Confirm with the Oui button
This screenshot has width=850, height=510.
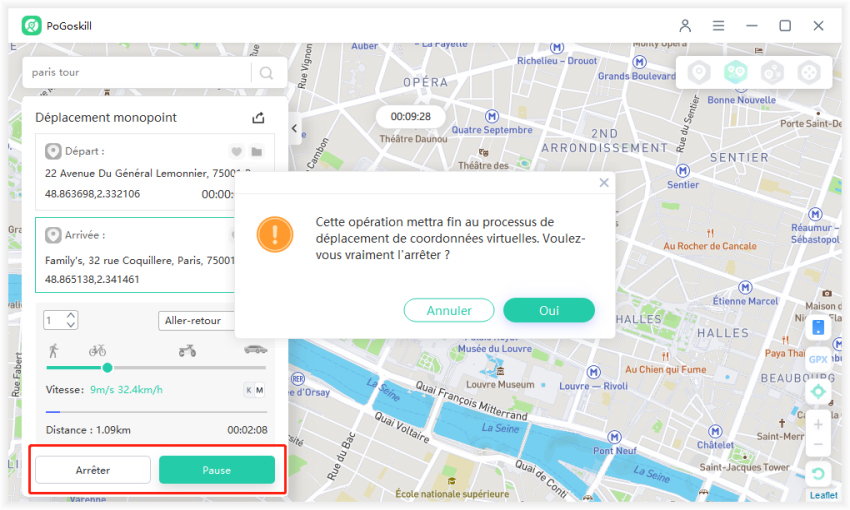(x=549, y=311)
